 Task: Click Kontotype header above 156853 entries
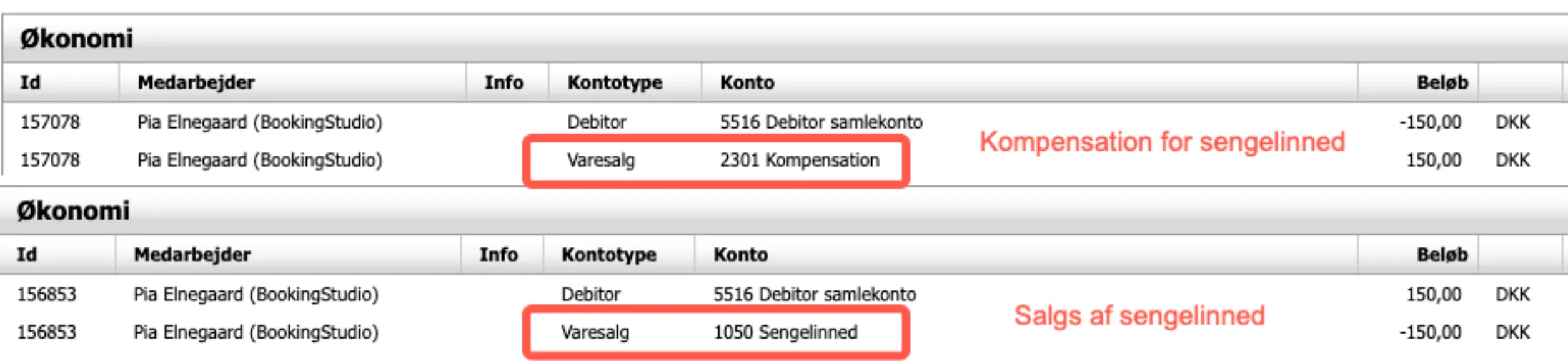pyautogui.click(x=608, y=255)
